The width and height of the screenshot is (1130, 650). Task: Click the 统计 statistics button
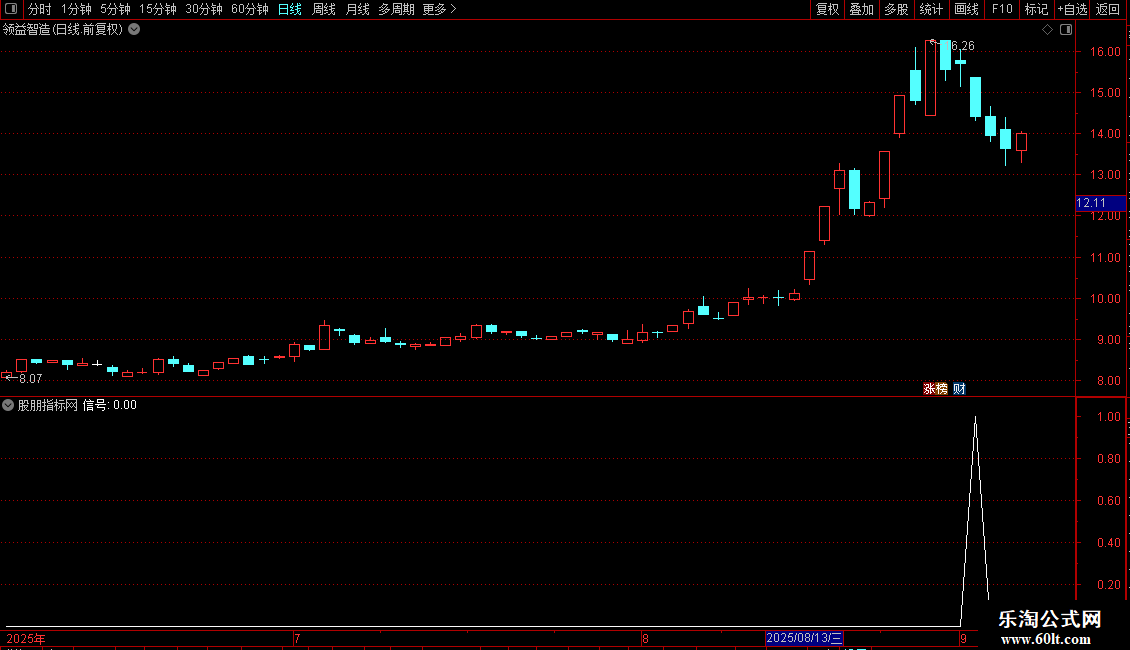(931, 9)
